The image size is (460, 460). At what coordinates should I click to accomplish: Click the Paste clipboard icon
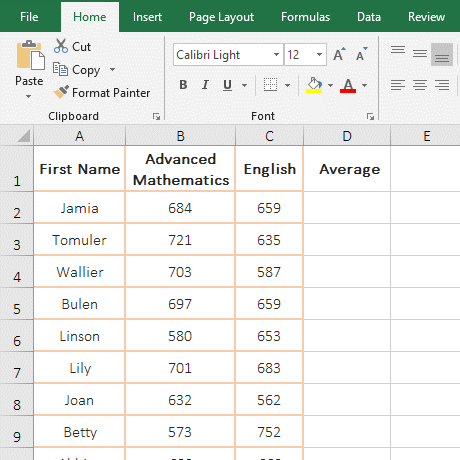[x=30, y=55]
